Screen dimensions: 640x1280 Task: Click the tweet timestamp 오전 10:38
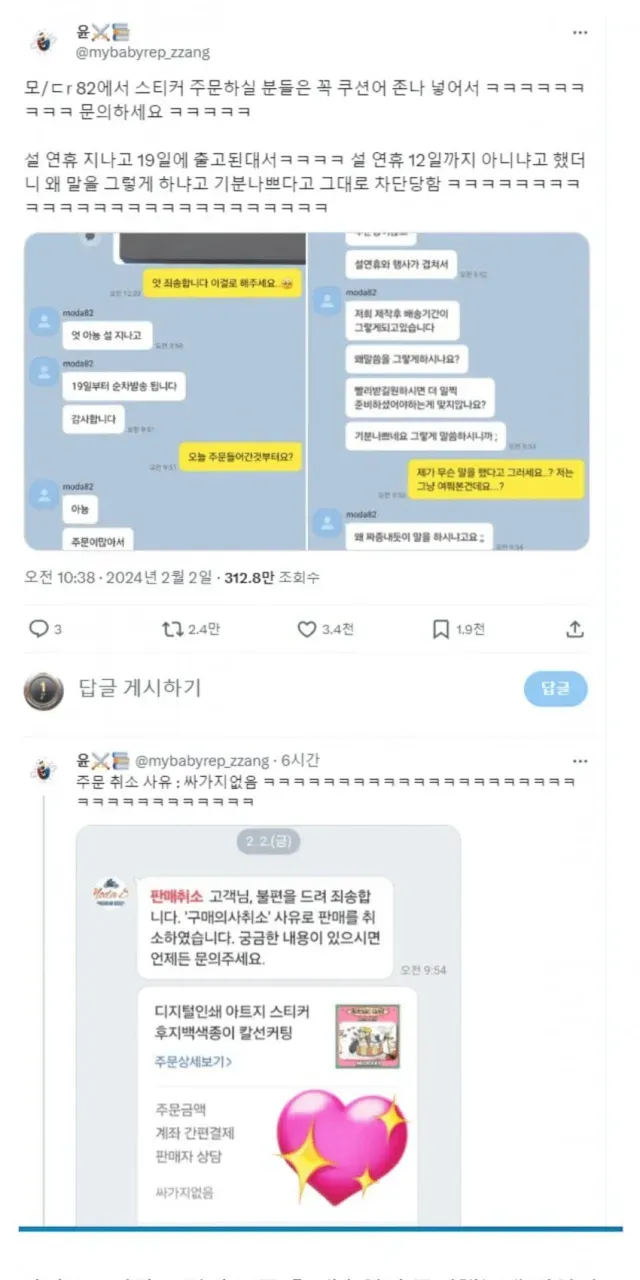pos(60,577)
